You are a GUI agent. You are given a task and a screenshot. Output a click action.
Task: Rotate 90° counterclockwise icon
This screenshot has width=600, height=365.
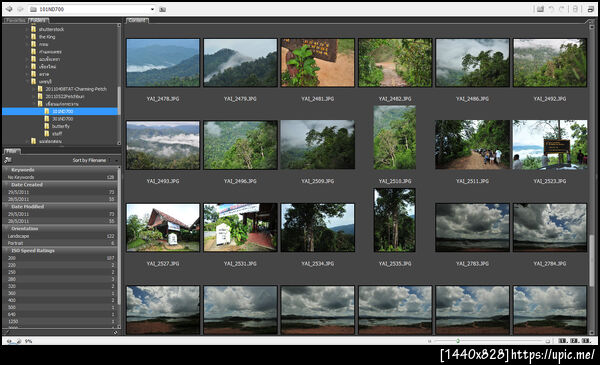(551, 9)
